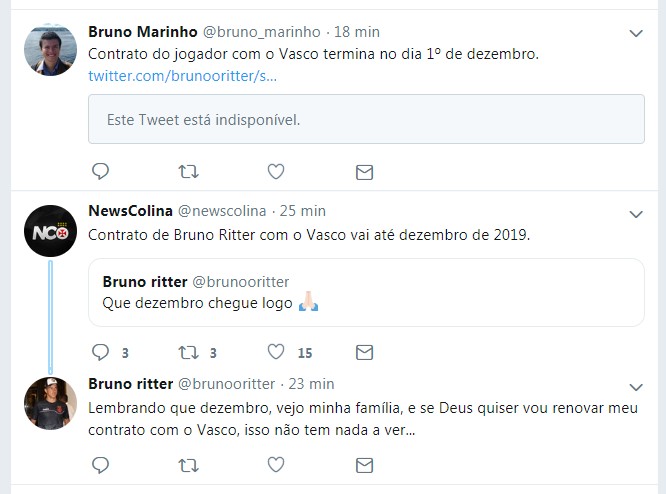Reply to Bruno ritter's last tweet

click(100, 465)
